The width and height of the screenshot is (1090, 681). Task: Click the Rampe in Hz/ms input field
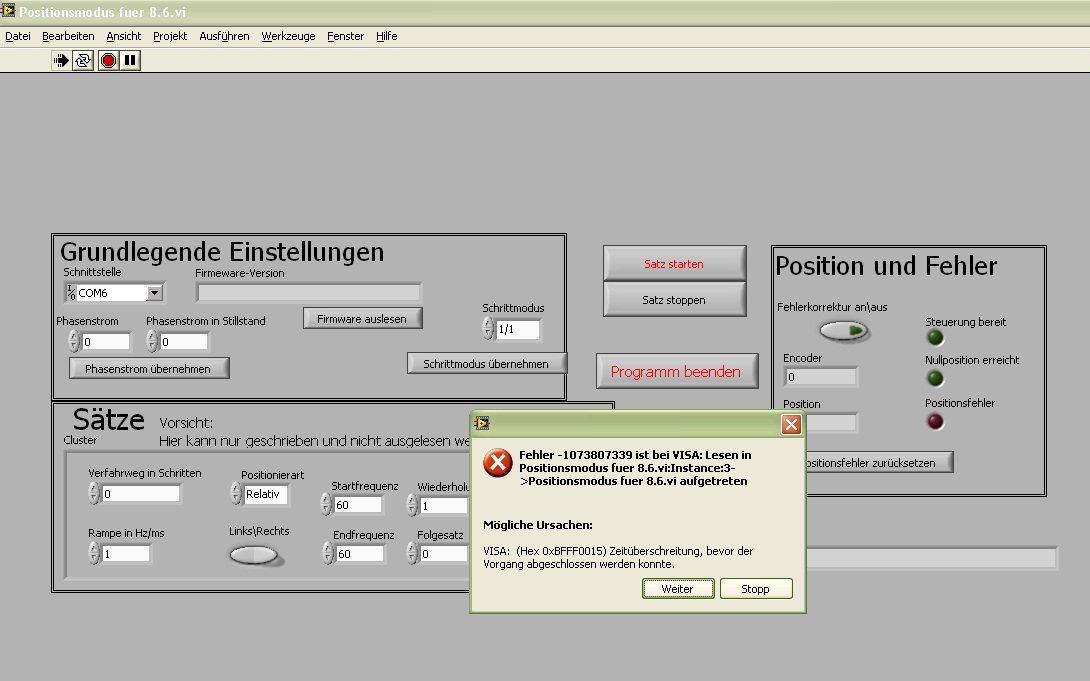tap(126, 554)
